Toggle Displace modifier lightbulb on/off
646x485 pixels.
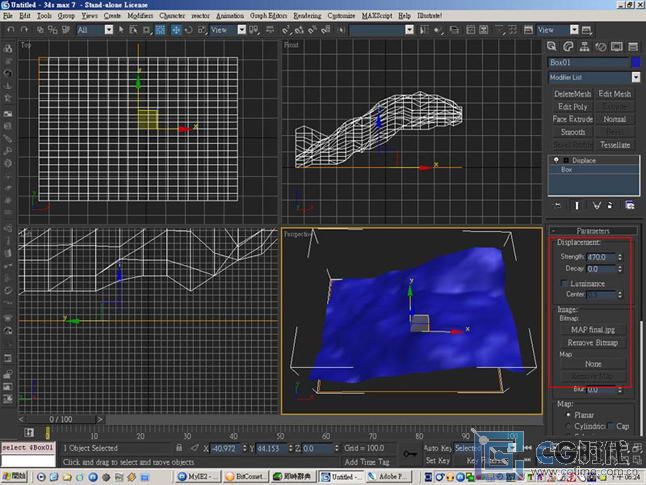pyautogui.click(x=556, y=160)
